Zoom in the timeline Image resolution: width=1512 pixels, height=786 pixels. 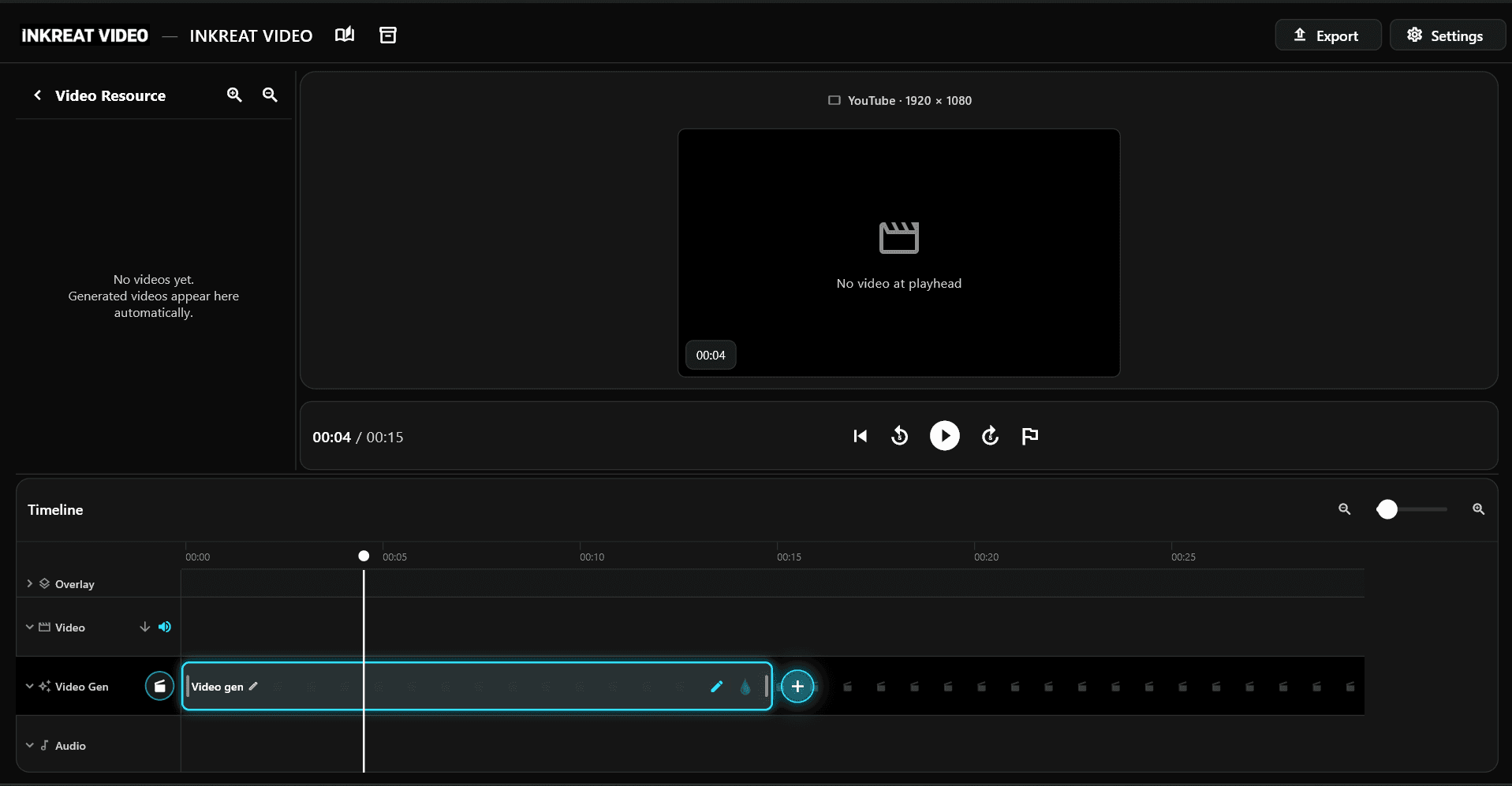[1479, 509]
